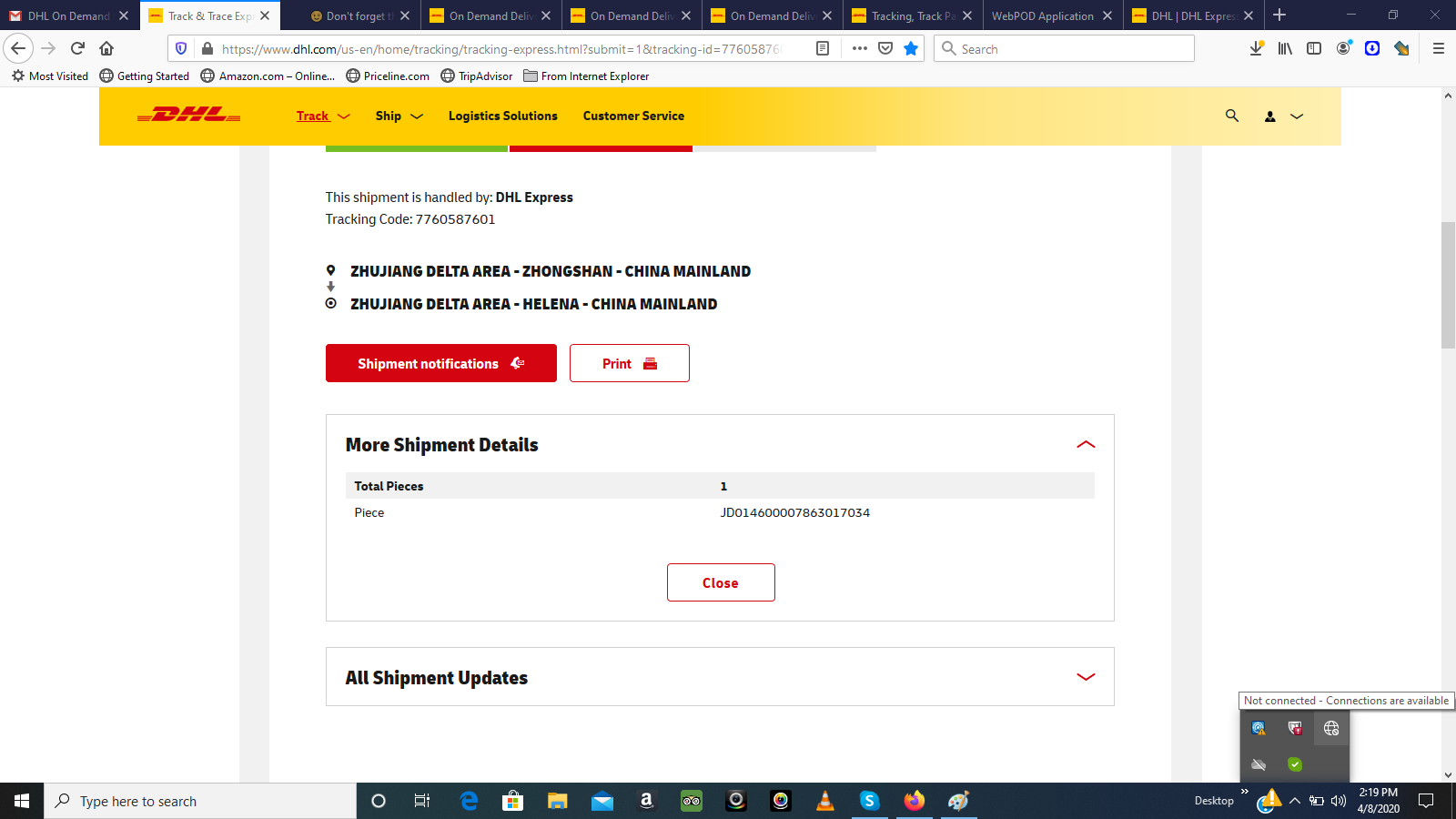Open Windows Action Center notifications

click(1426, 801)
